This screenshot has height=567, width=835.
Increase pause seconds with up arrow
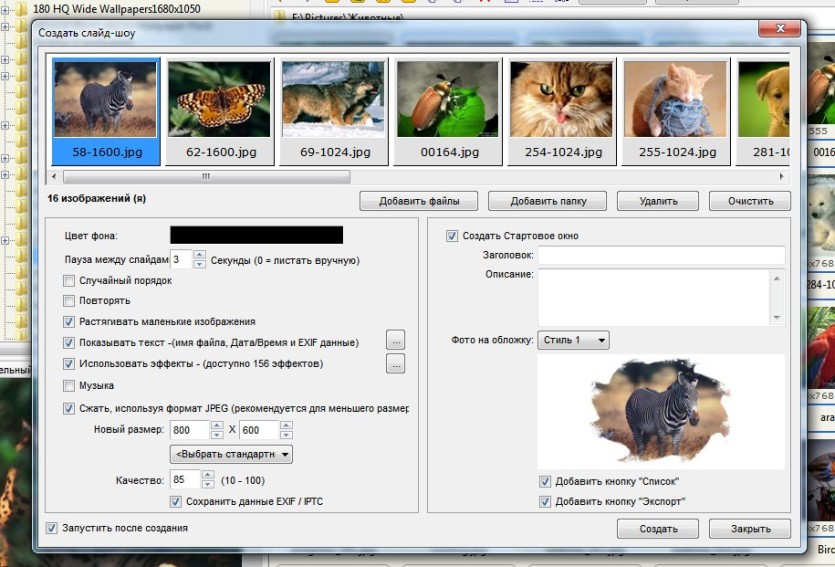coord(199,254)
